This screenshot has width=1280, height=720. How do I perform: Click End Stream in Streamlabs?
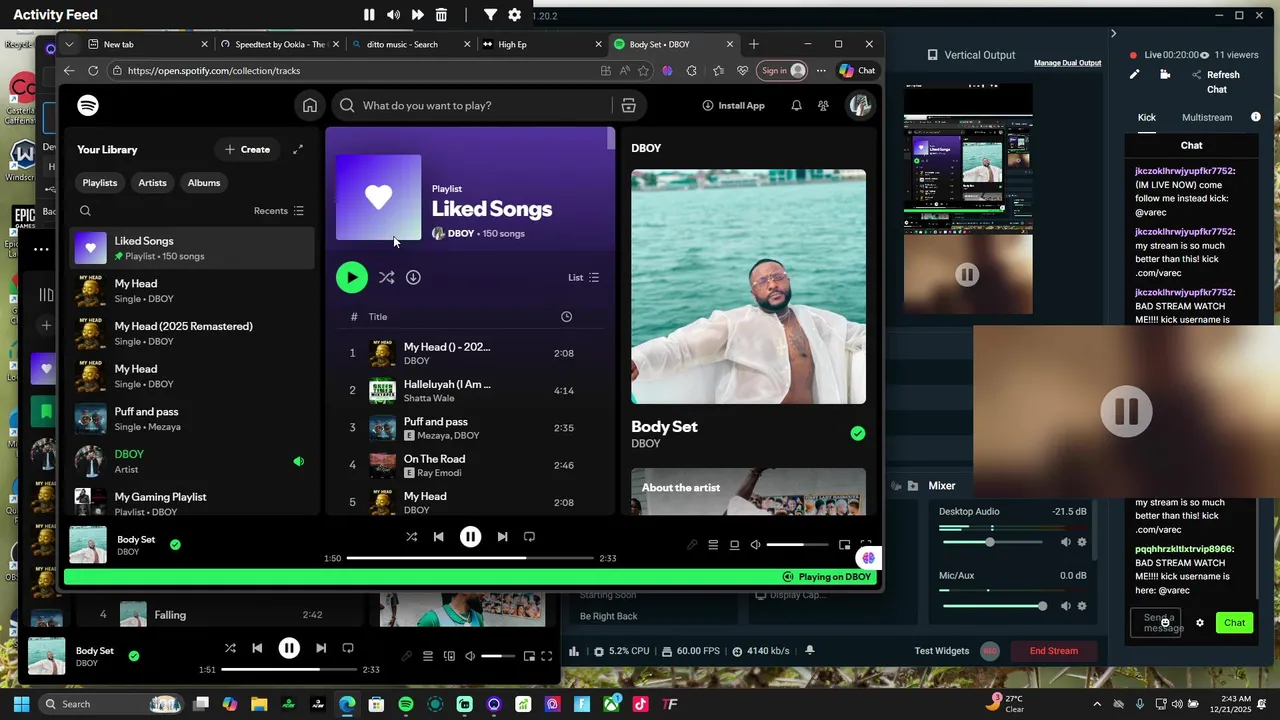(1054, 651)
